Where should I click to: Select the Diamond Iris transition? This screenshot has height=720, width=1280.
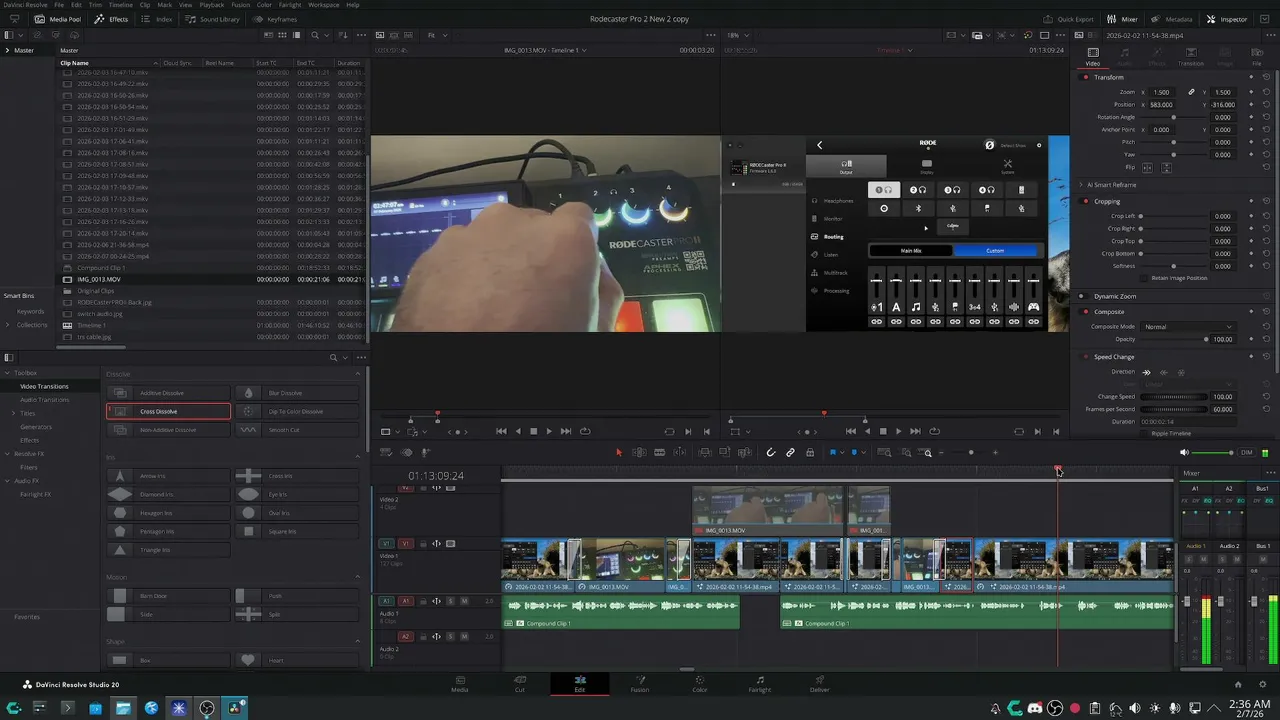168,494
